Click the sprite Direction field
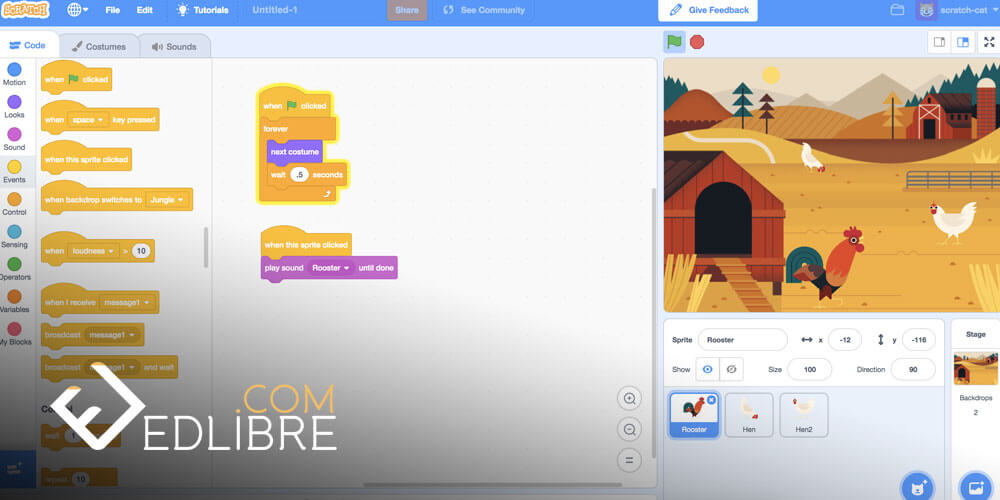Viewport: 1000px width, 500px height. point(913,369)
